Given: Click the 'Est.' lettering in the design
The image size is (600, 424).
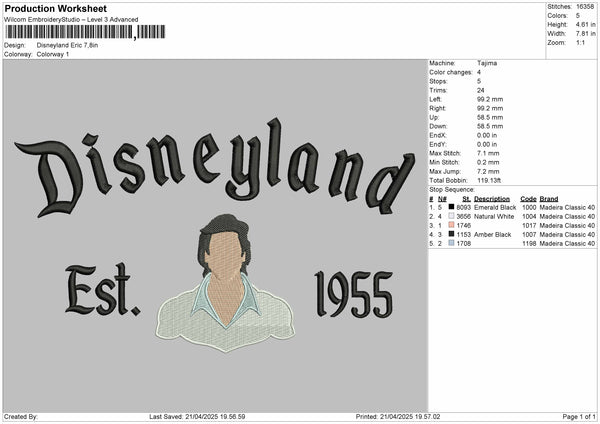Looking at the screenshot, I should point(103,290).
